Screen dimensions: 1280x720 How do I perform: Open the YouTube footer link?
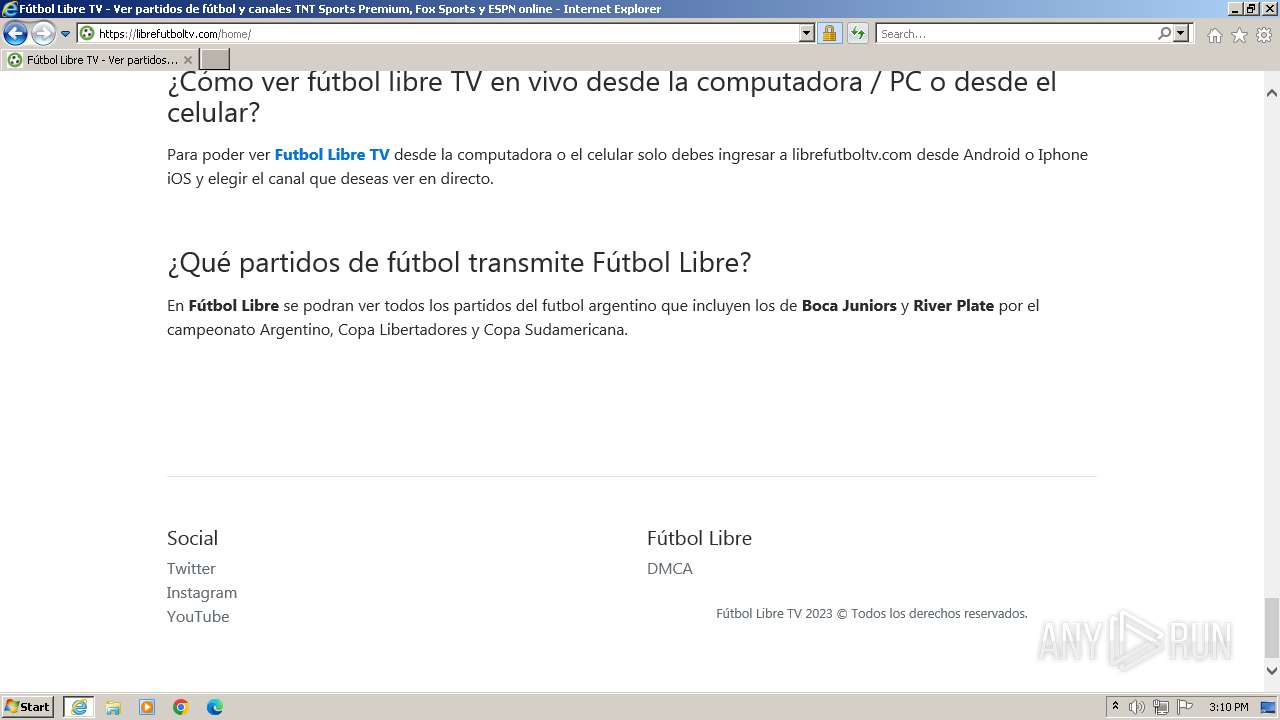click(198, 616)
